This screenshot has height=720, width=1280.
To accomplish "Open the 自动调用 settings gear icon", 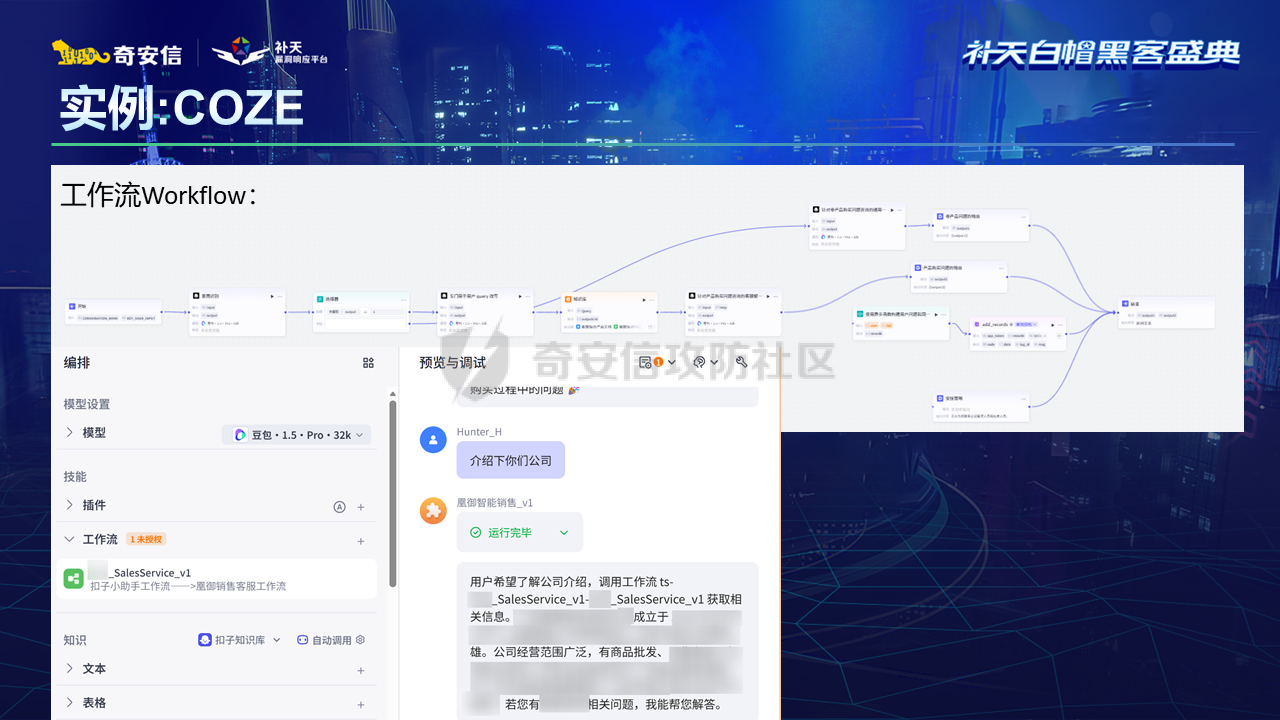I will click(361, 640).
